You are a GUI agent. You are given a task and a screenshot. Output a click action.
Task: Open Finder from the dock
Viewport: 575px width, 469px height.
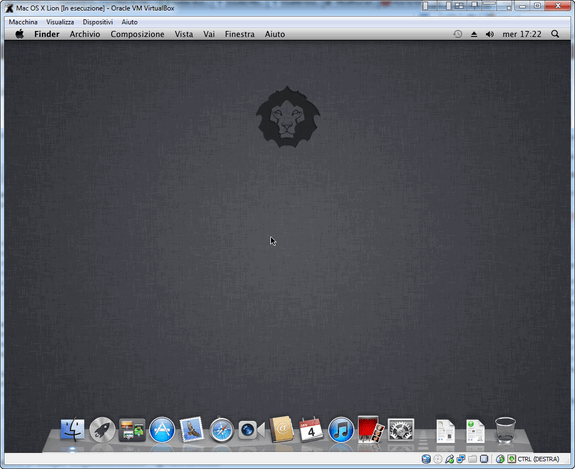tap(72, 429)
